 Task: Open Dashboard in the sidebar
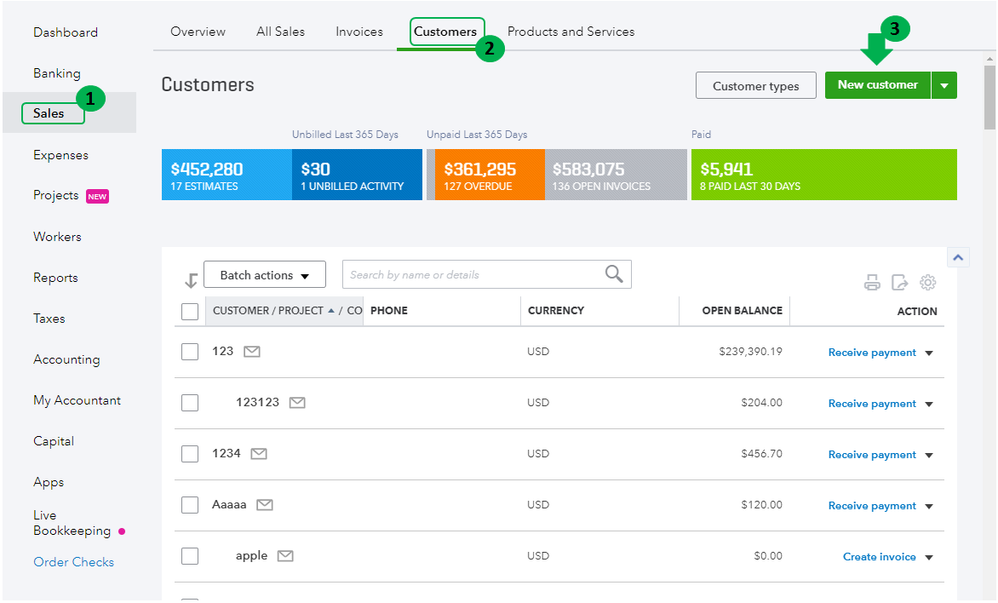66,32
